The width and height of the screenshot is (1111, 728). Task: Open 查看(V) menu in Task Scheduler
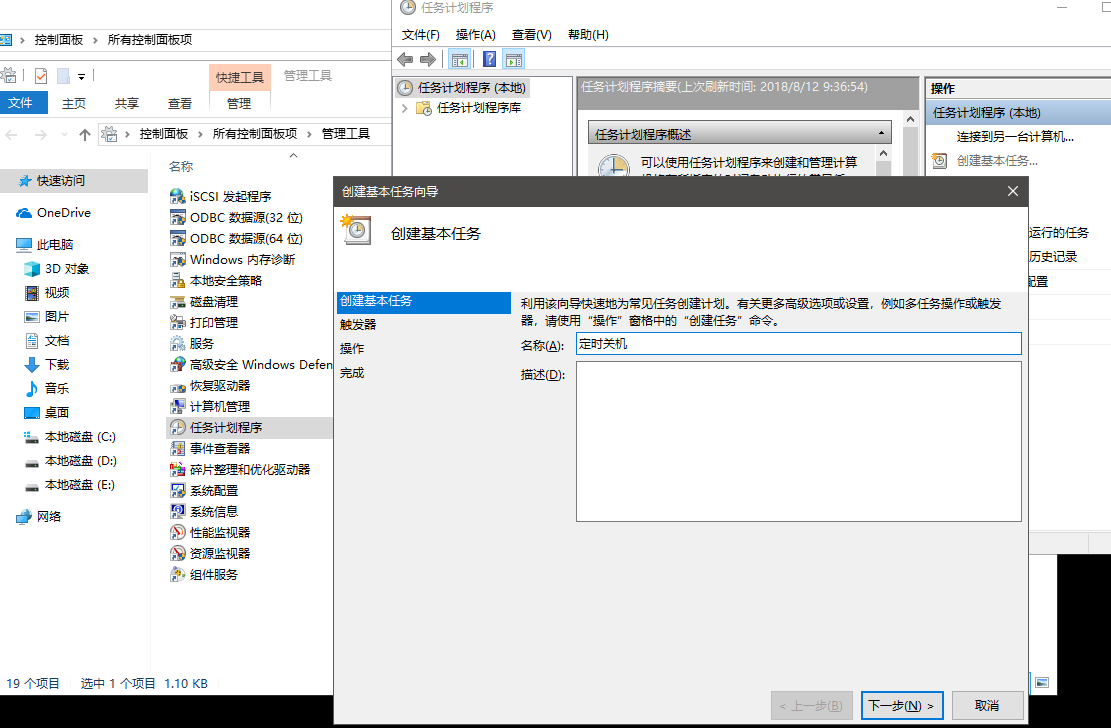pyautogui.click(x=531, y=35)
